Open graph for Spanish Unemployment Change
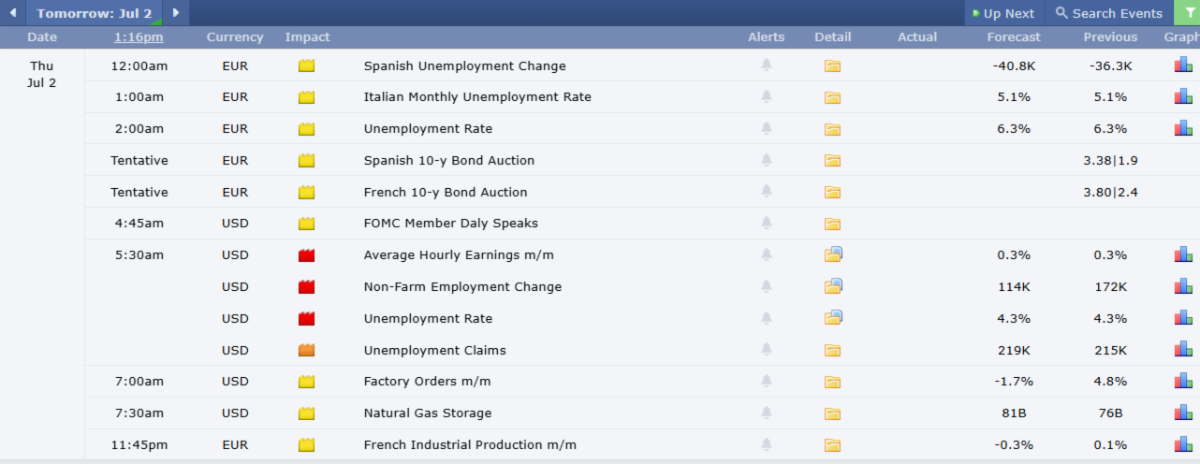 pos(1183,66)
